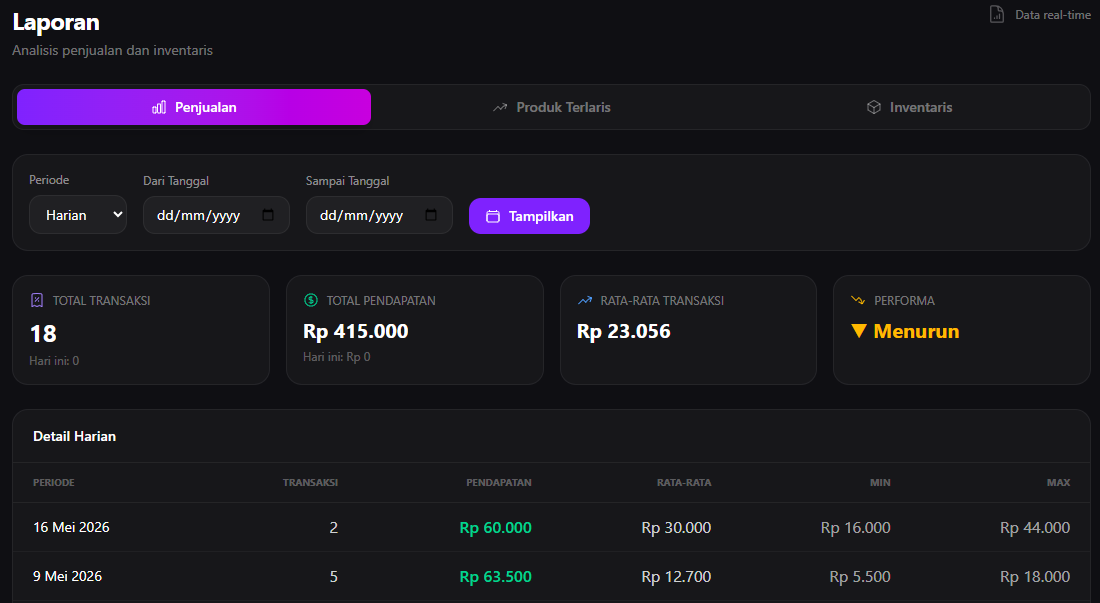Click the dollar icon on Total Pendapatan card

311,300
